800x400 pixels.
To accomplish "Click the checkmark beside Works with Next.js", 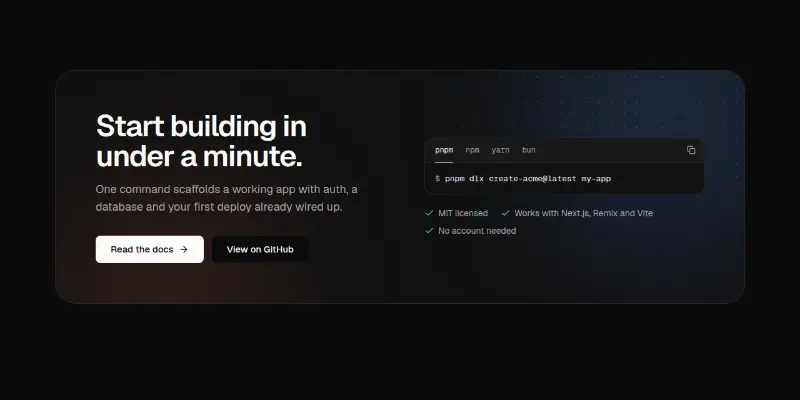I will click(506, 213).
